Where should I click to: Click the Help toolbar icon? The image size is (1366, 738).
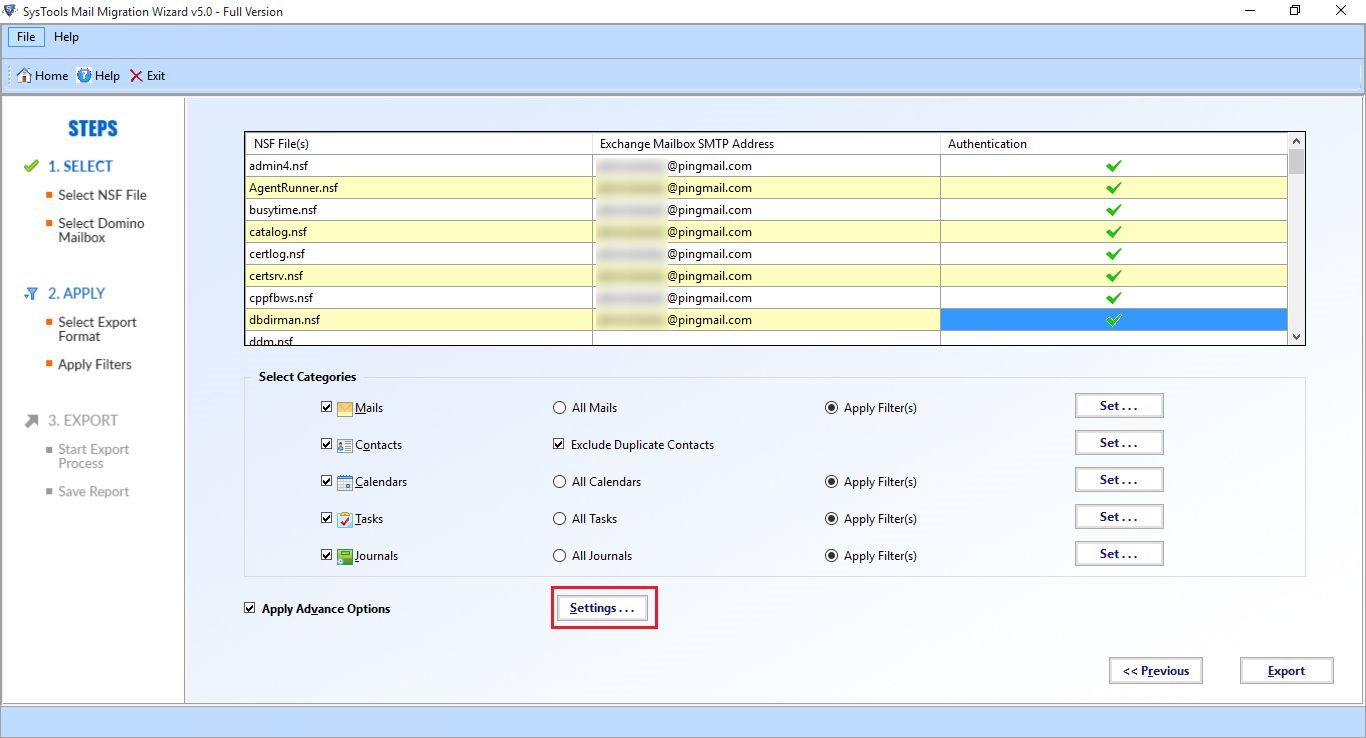pos(85,76)
